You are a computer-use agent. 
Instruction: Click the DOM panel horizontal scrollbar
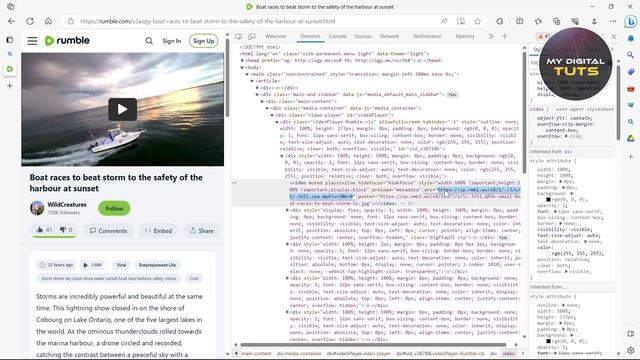tap(373, 345)
